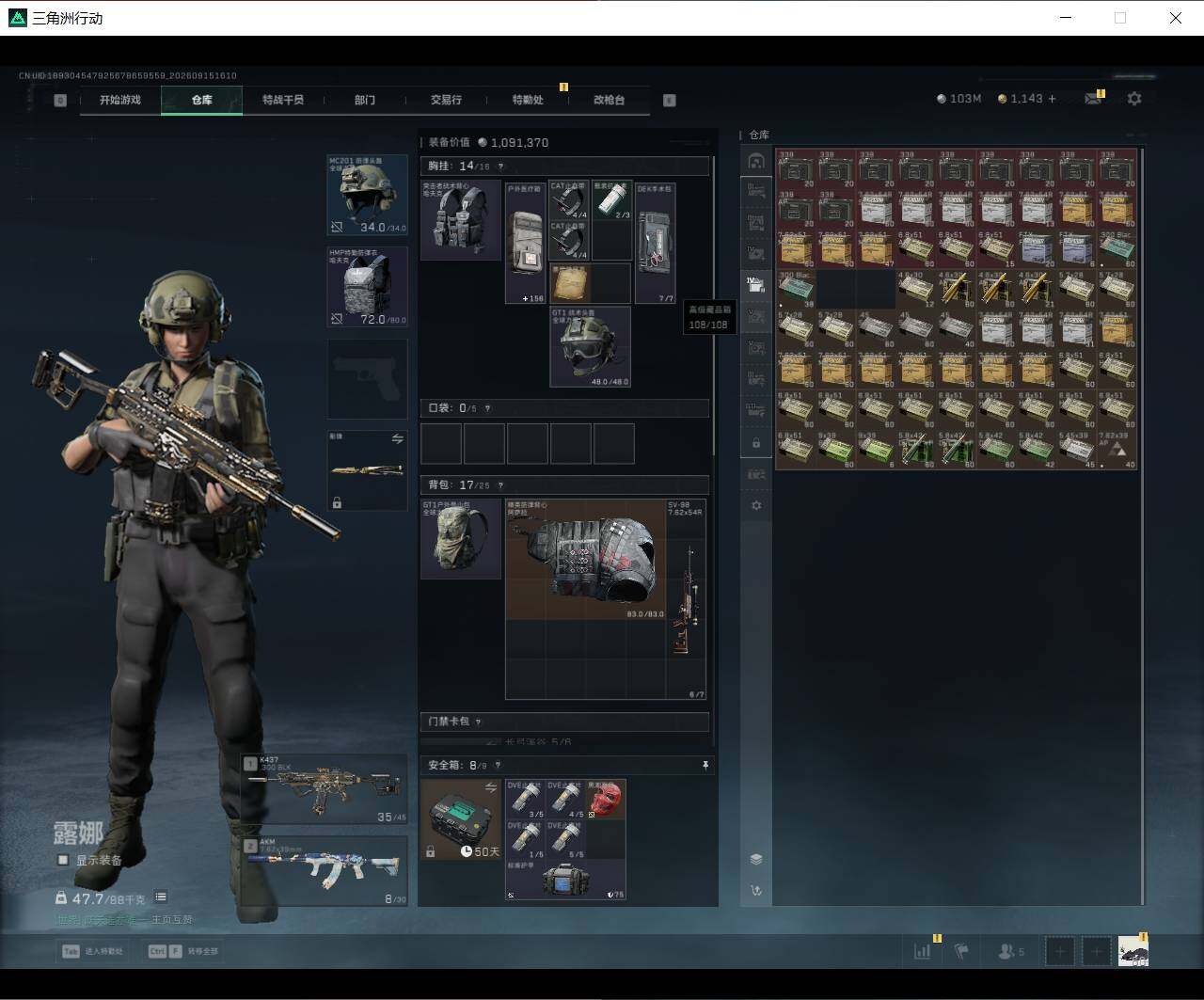The height and width of the screenshot is (1000, 1204).
Task: Switch to the 开始游戏 tab
Action: coord(120,100)
